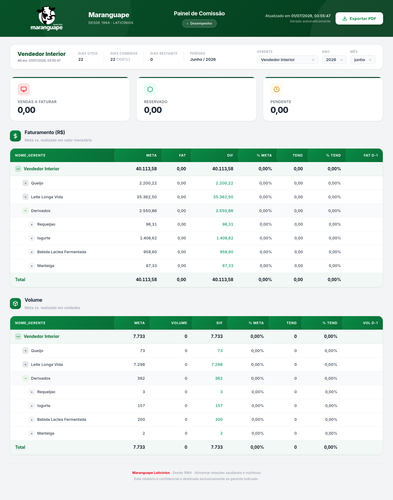Expand Manteiga row in Volume table
Screen dimensions: 393x500
(x=31, y=433)
